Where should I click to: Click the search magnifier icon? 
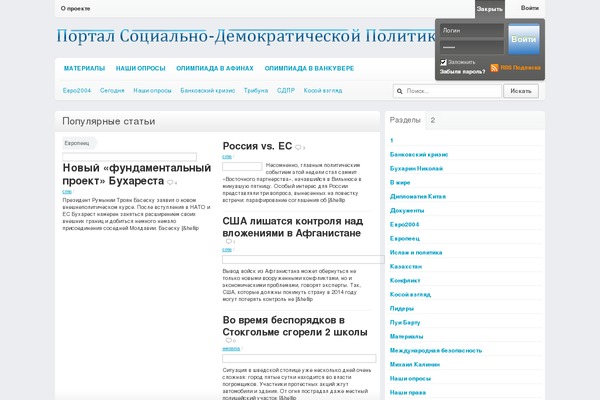pos(399,91)
